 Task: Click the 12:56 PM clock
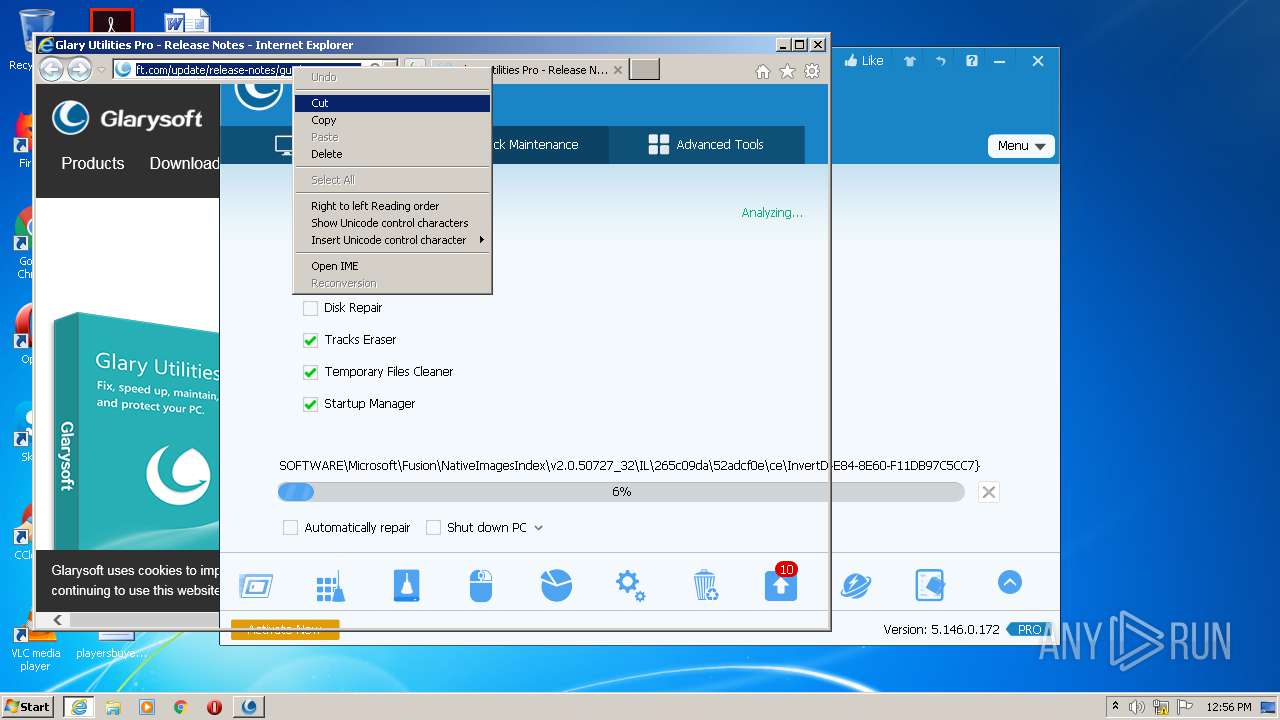click(x=1229, y=707)
